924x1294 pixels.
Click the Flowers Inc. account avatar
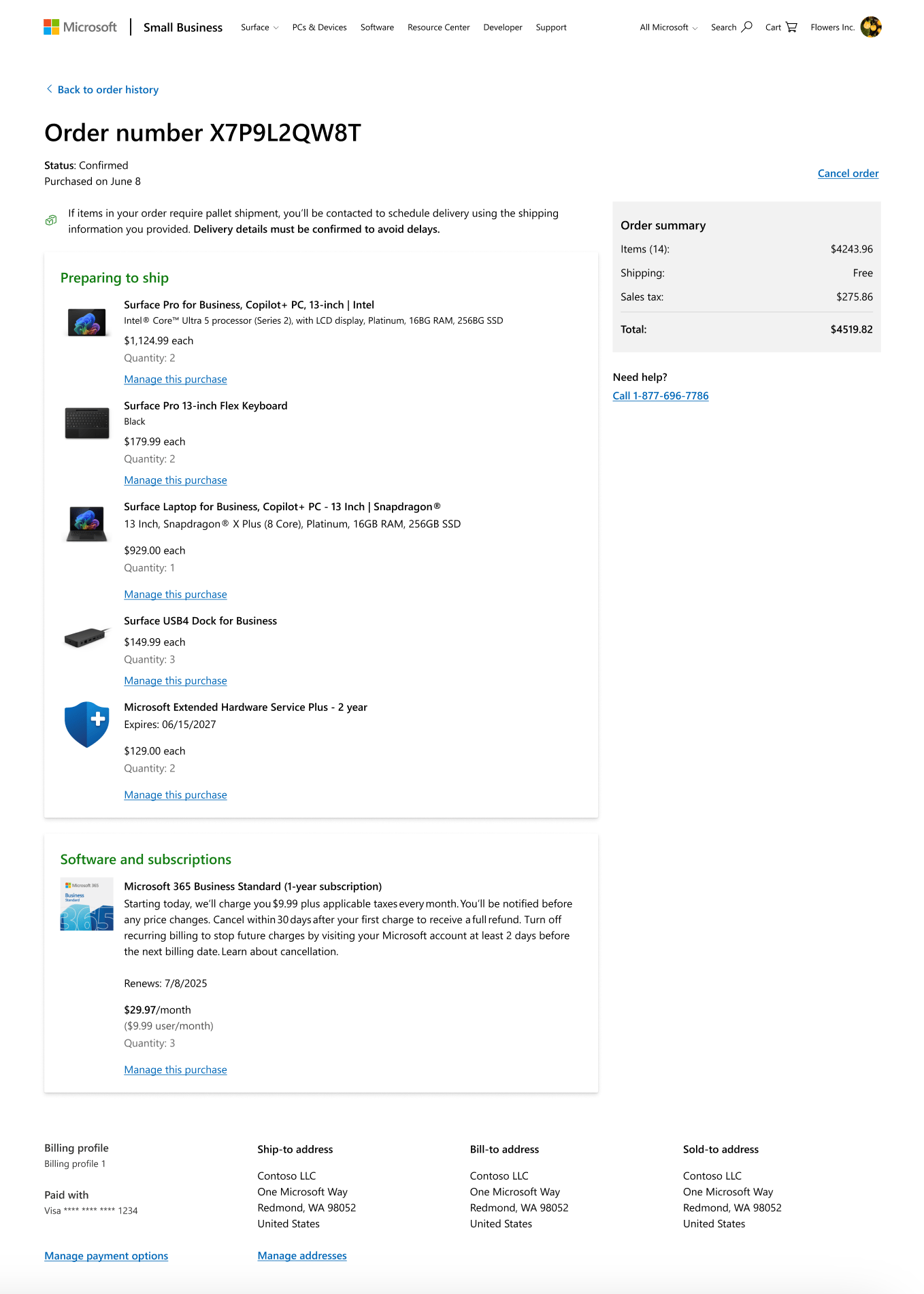[x=871, y=27]
